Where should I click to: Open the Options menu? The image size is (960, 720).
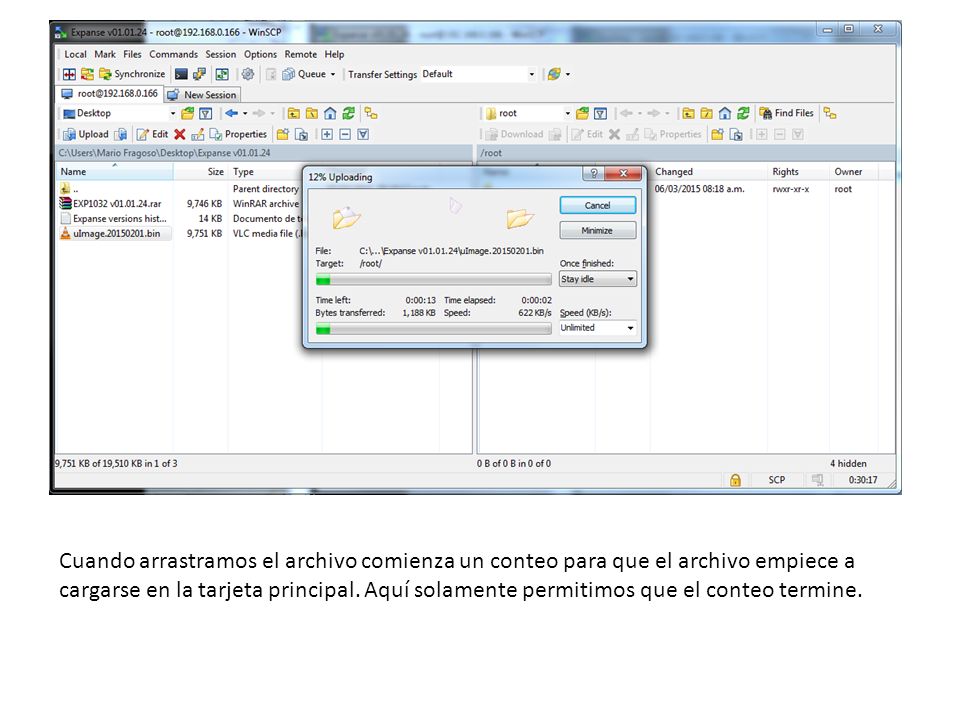point(260,54)
